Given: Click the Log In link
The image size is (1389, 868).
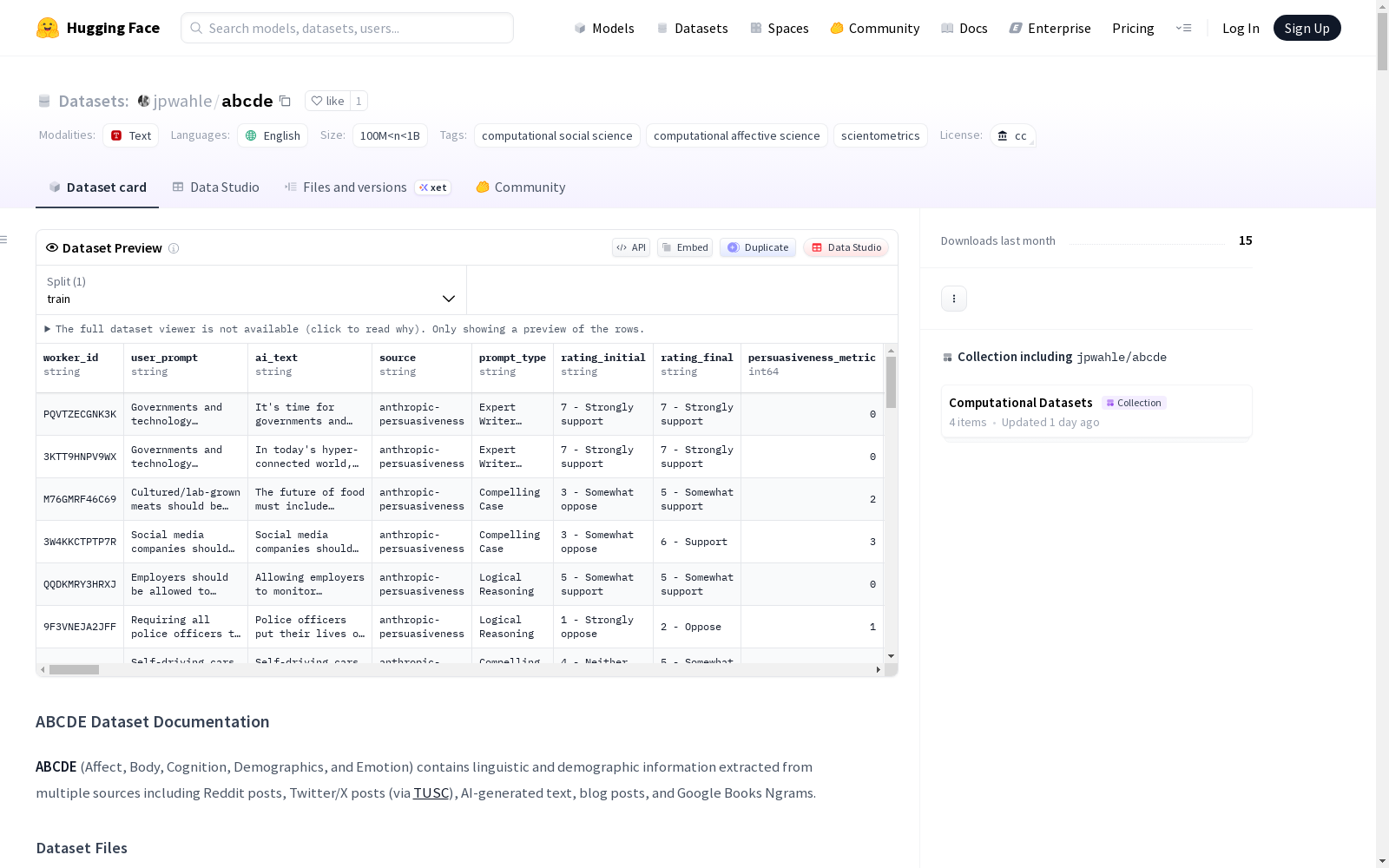Looking at the screenshot, I should click(x=1241, y=28).
